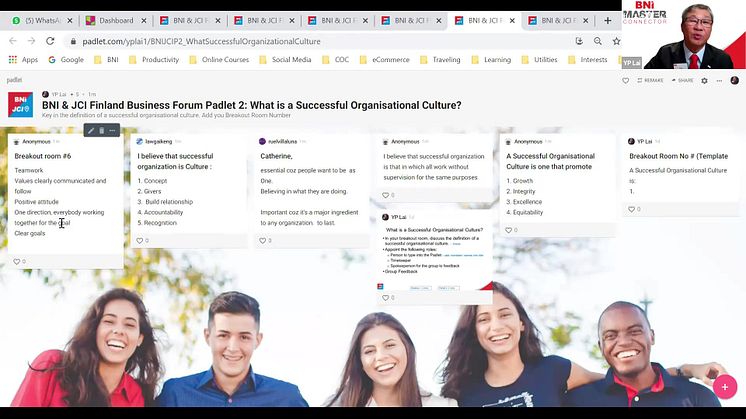Open the Productivity bookmarks folder

(x=154, y=59)
